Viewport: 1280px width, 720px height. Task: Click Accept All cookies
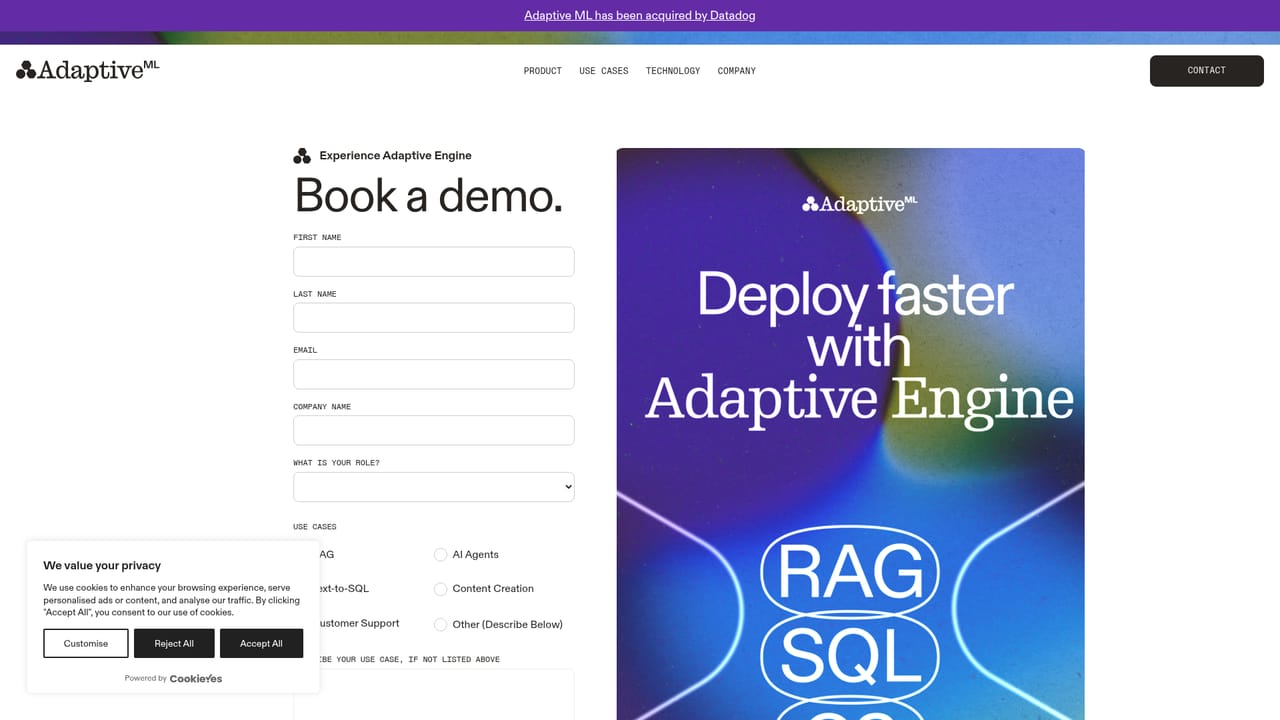(261, 643)
